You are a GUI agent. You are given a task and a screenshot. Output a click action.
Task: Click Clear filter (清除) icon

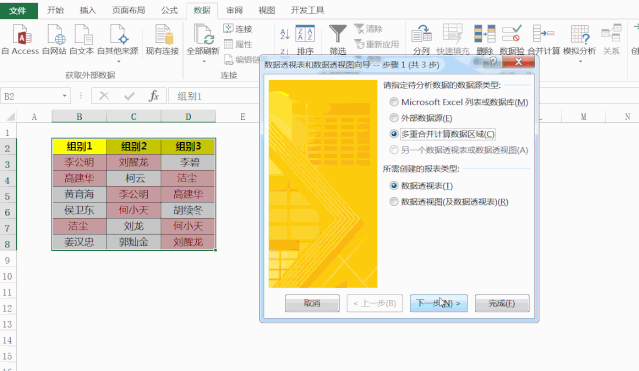[x=368, y=29]
